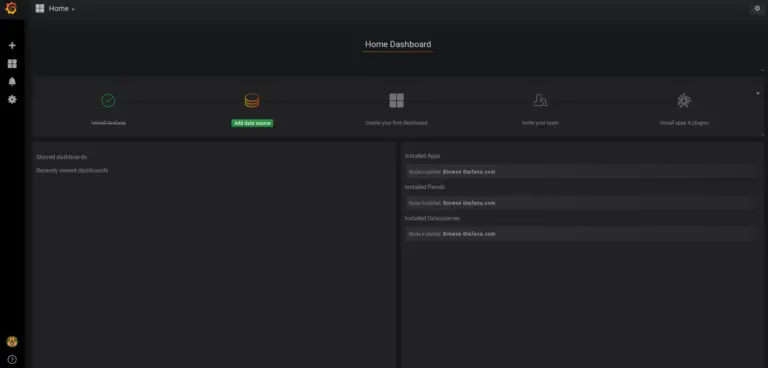This screenshot has width=768, height=368.
Task: Open the Help question mark icon
Action: tap(12, 360)
